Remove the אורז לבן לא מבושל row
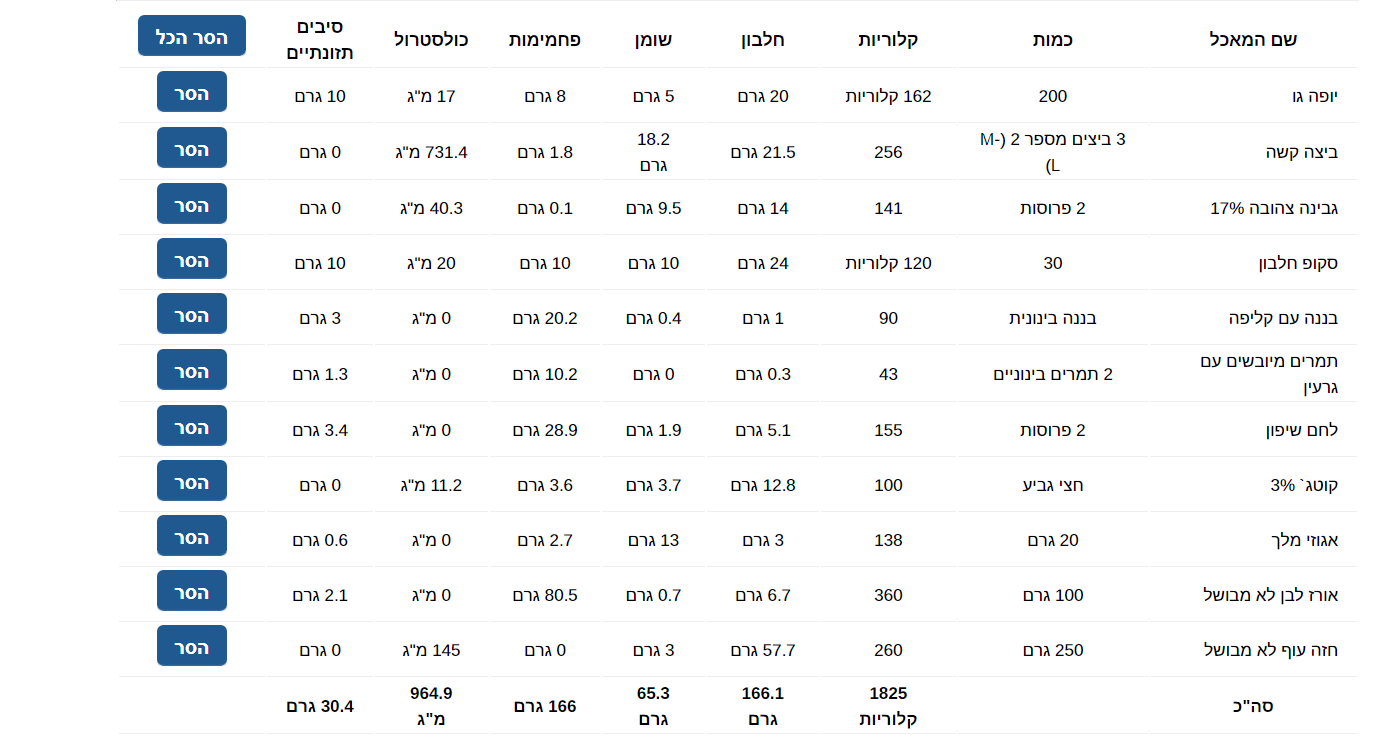1373x747 pixels. pos(192,591)
